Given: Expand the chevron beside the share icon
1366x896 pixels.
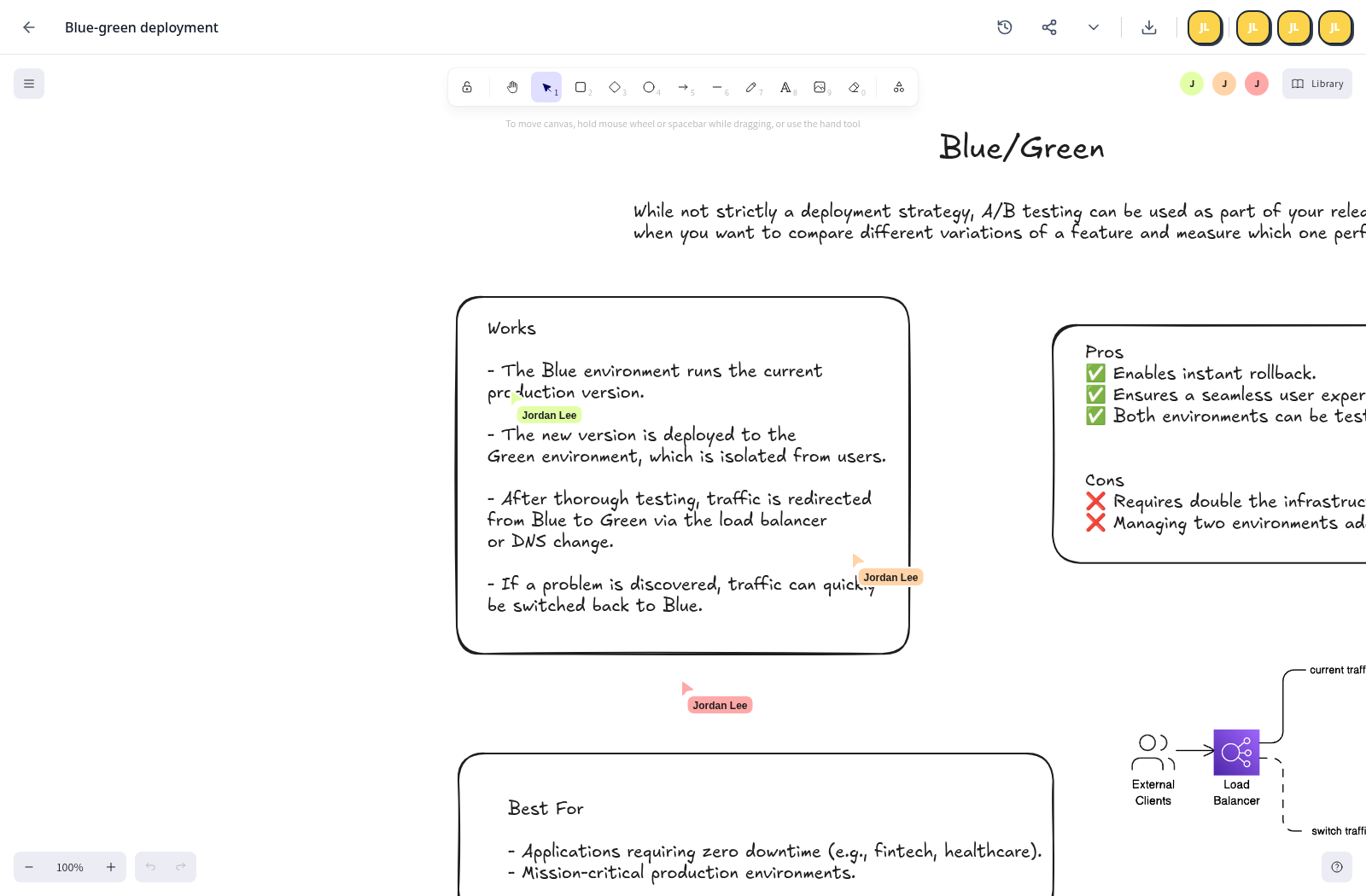Looking at the screenshot, I should point(1094,27).
